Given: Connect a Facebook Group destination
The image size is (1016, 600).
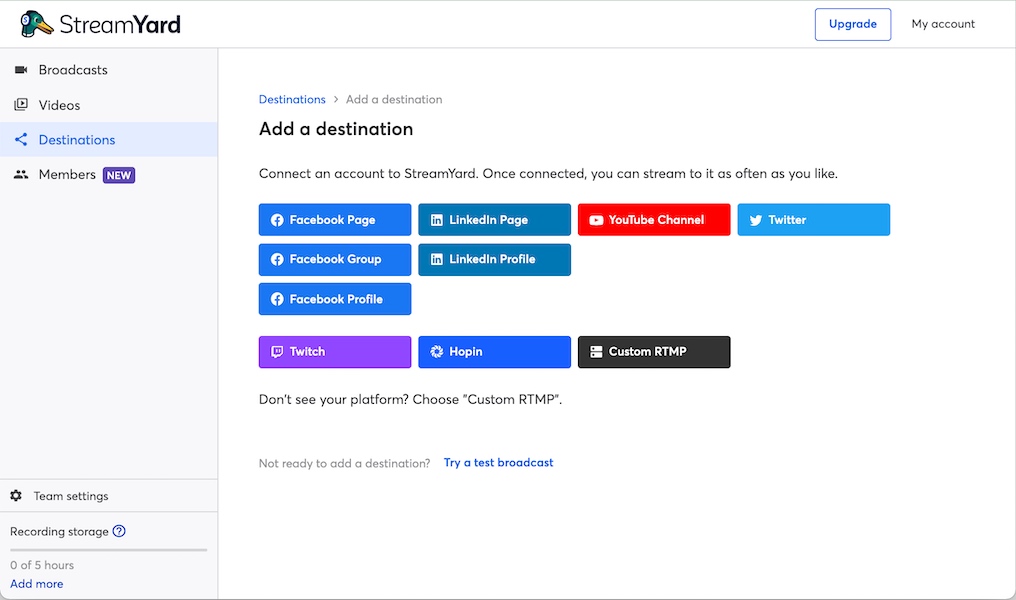Looking at the screenshot, I should [335, 259].
